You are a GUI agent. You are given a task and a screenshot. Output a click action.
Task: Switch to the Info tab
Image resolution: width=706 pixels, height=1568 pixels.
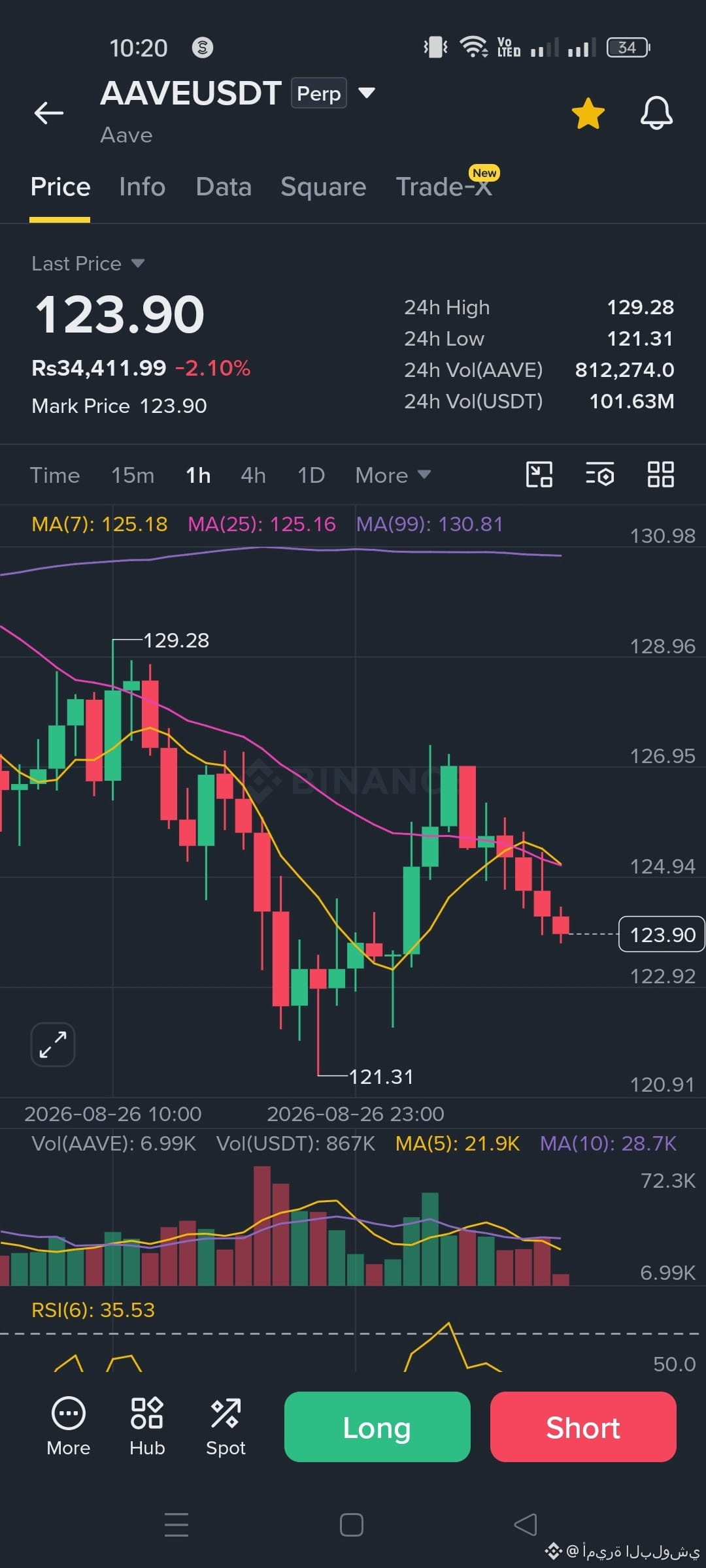click(142, 187)
